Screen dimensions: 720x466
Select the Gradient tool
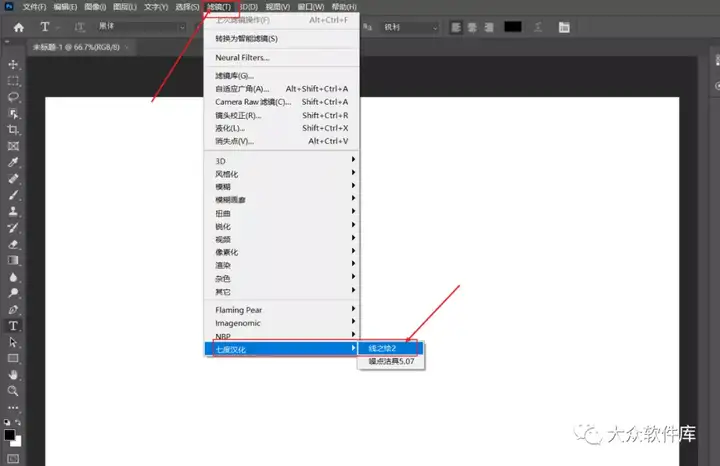(x=13, y=260)
